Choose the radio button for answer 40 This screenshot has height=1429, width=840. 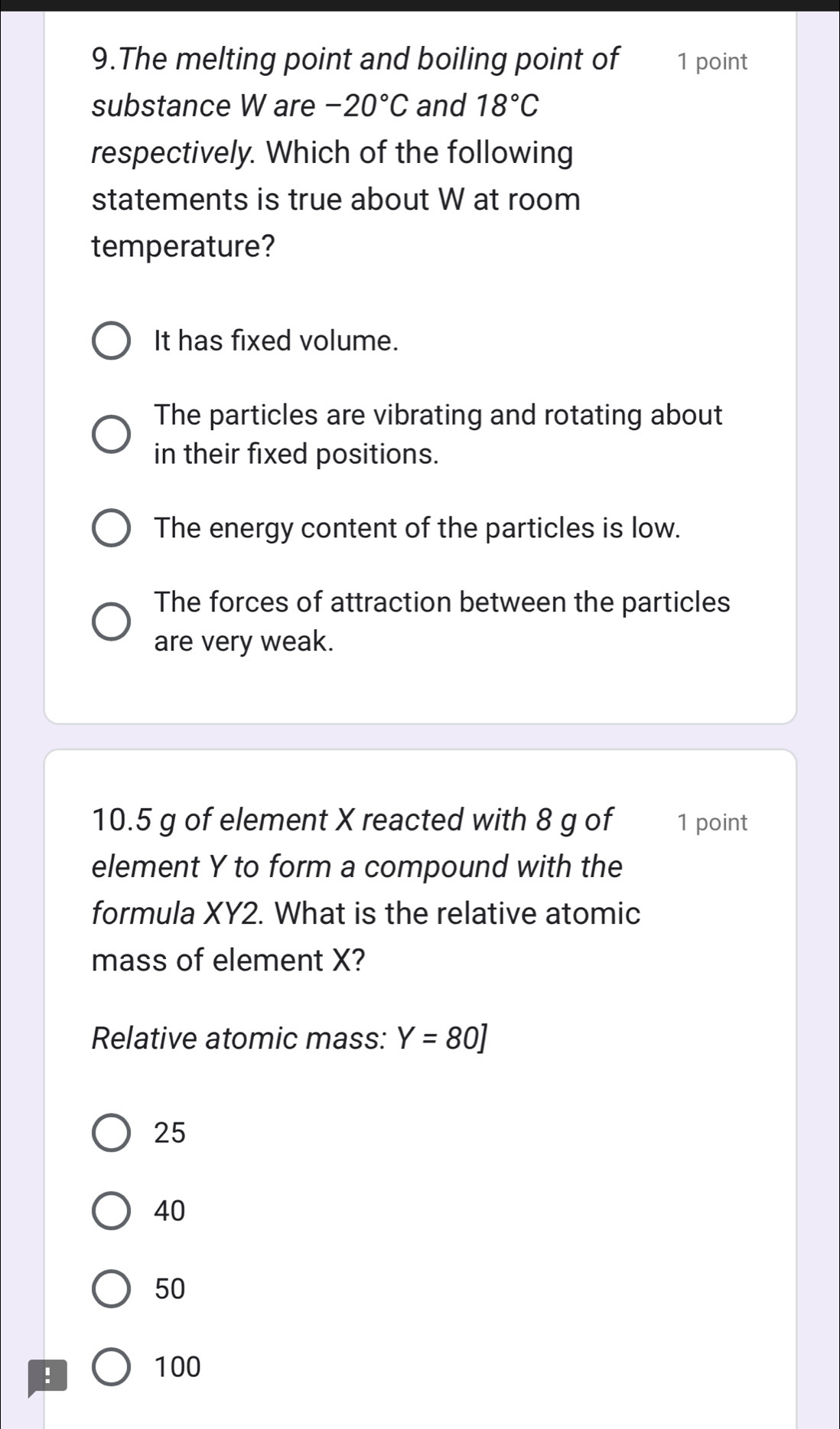click(111, 1211)
